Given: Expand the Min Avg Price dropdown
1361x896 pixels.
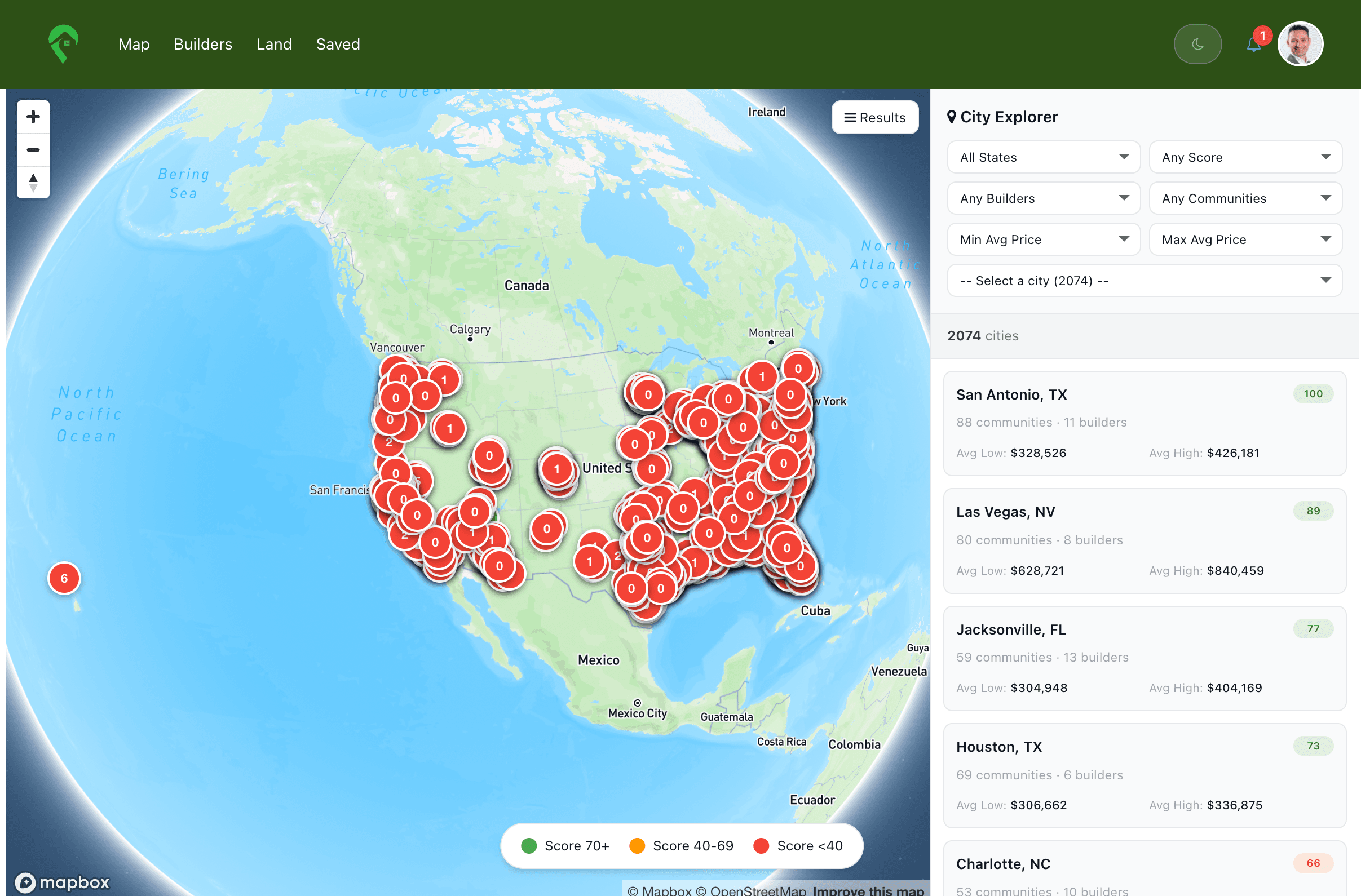Looking at the screenshot, I should [1043, 239].
